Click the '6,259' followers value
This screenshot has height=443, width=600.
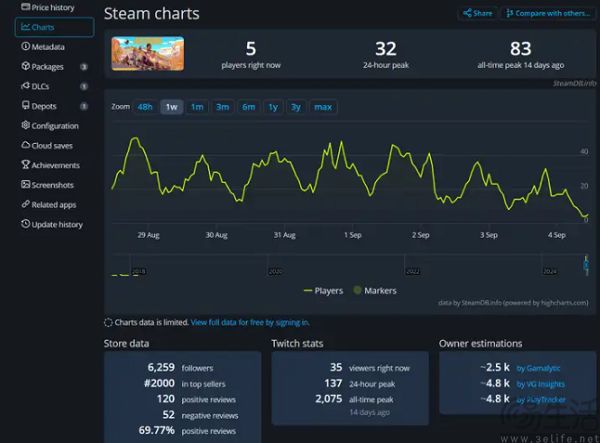(x=161, y=368)
